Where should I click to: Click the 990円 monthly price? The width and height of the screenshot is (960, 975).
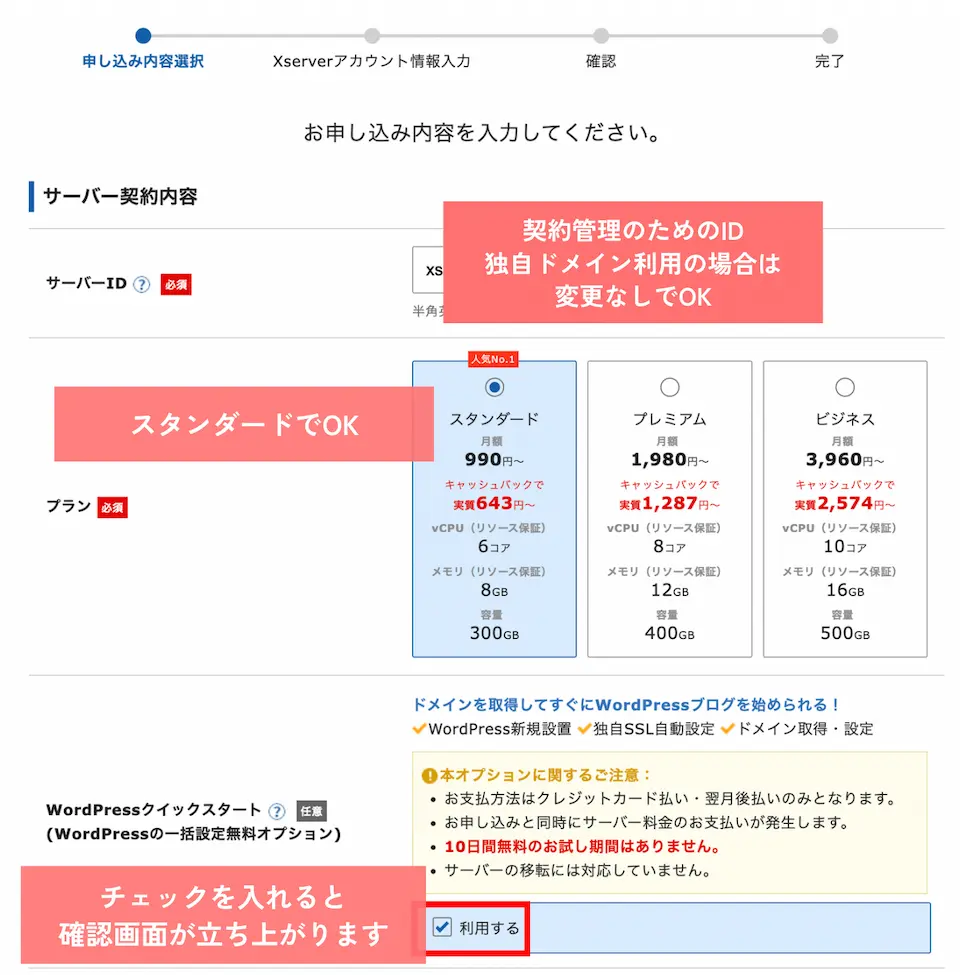[x=494, y=460]
